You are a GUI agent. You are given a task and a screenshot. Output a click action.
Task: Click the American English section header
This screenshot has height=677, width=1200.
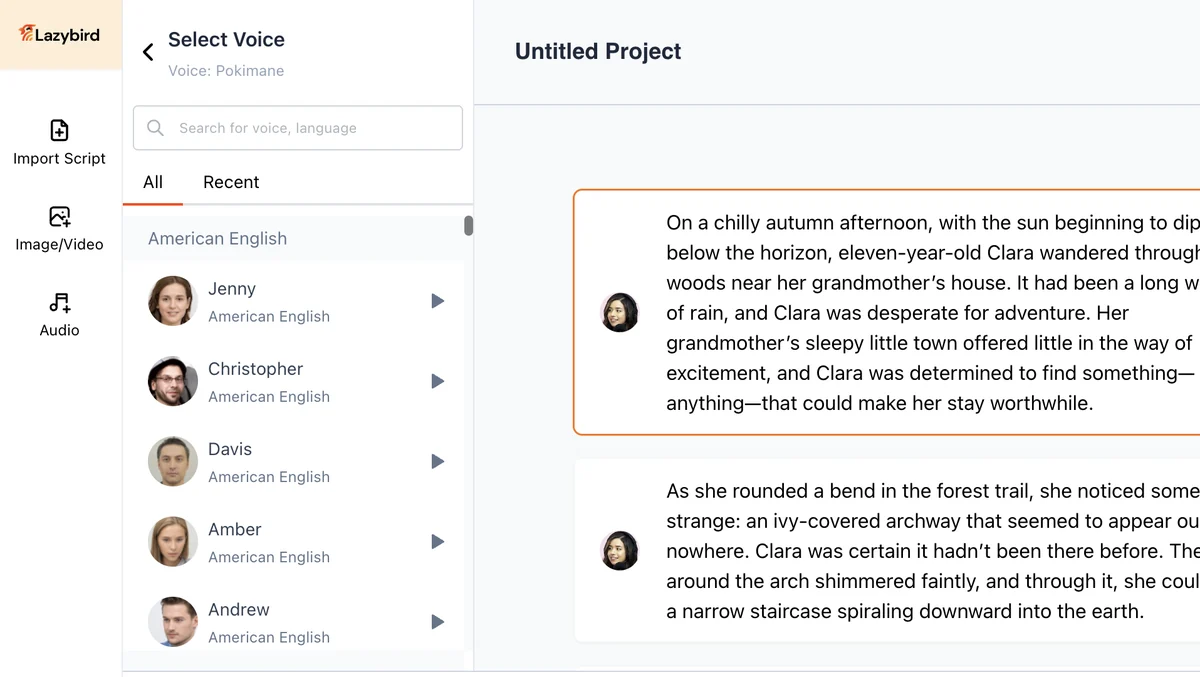tap(217, 238)
